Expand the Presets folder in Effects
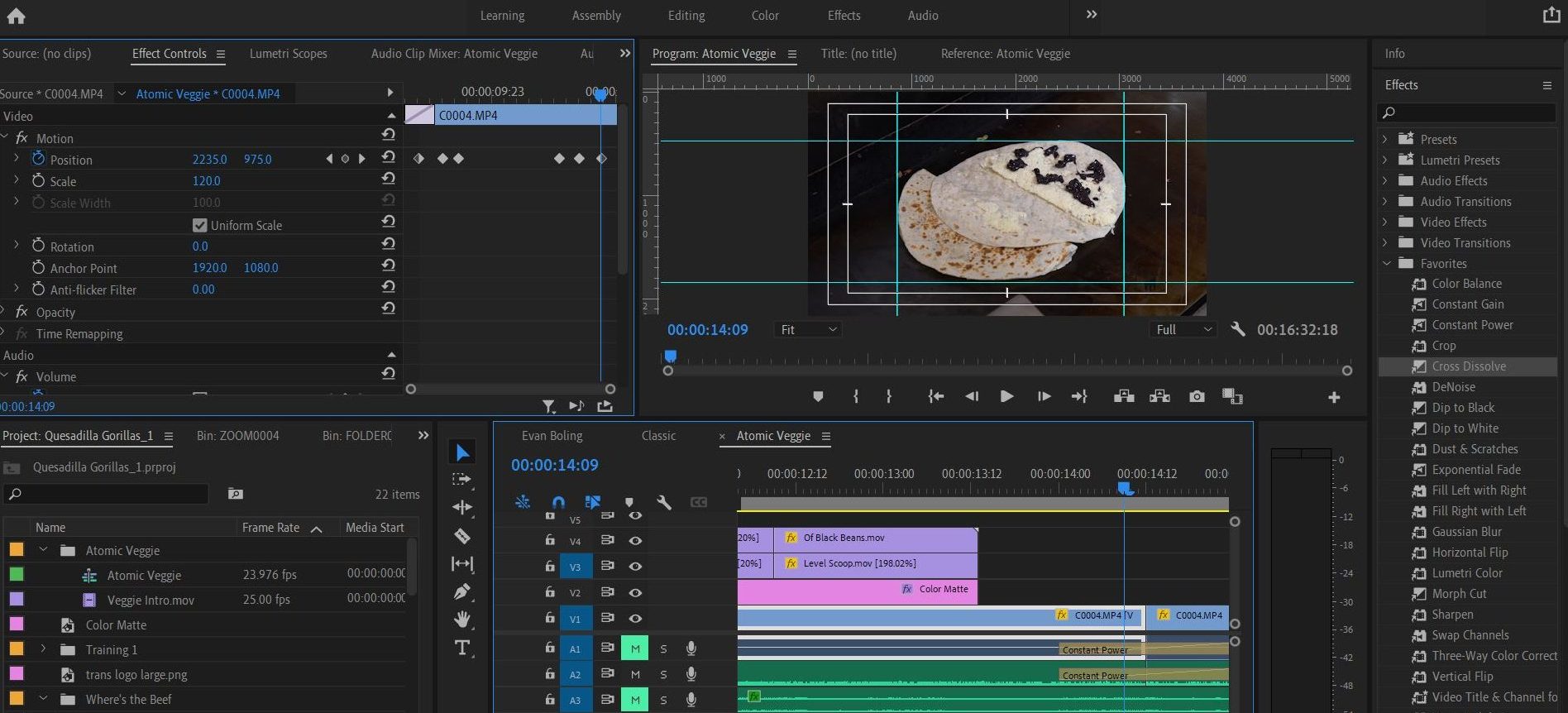 pyautogui.click(x=1385, y=139)
